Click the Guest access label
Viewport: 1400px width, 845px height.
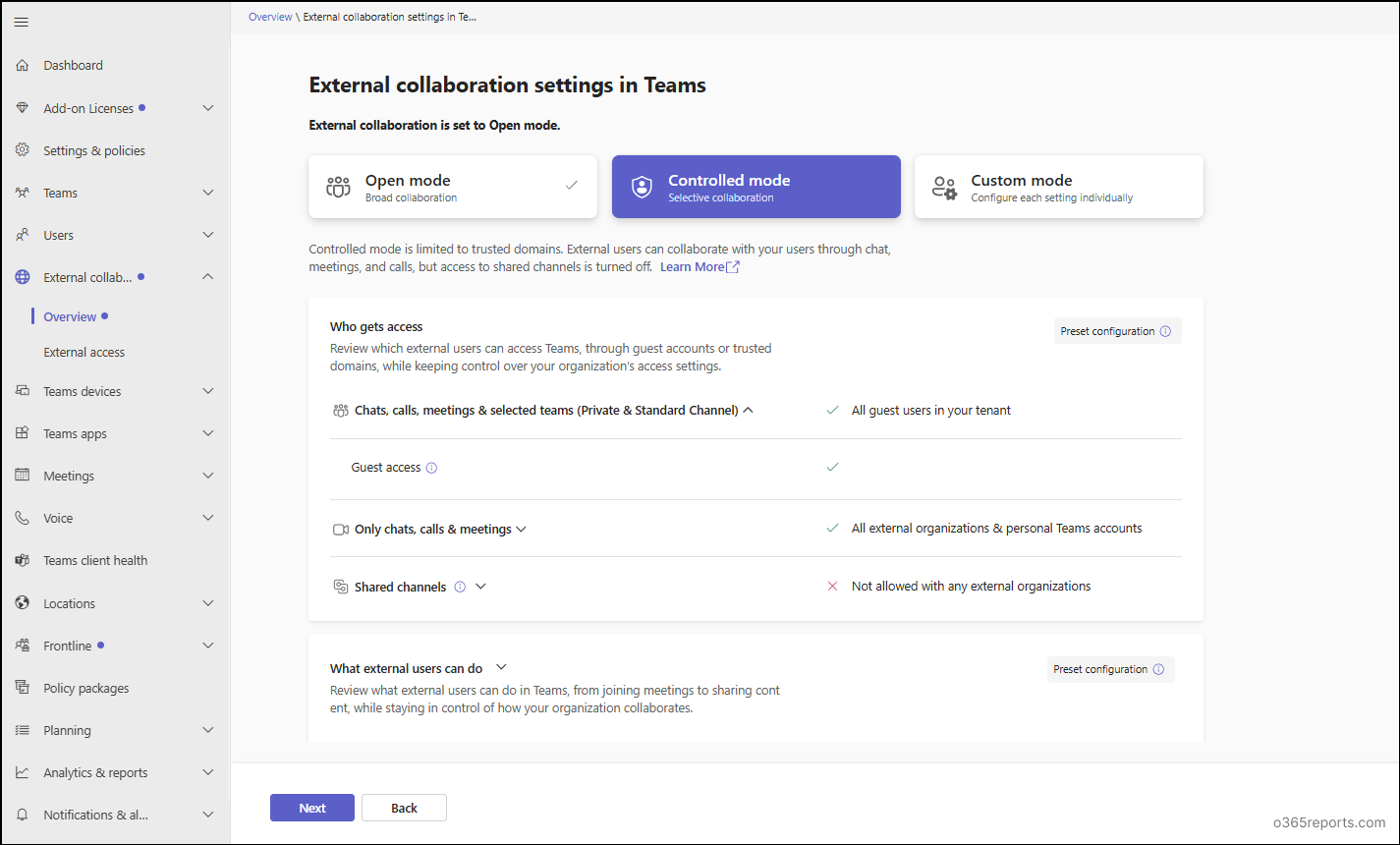pyautogui.click(x=386, y=468)
